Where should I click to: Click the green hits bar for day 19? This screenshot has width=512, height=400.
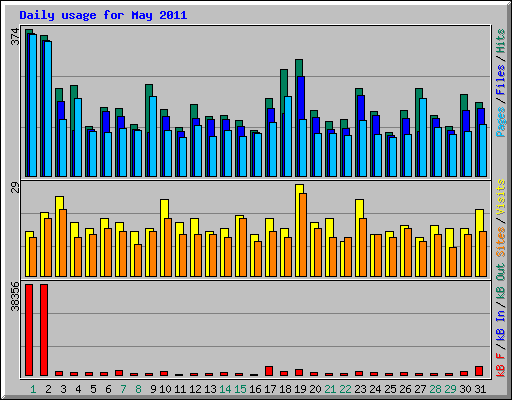click(x=299, y=68)
